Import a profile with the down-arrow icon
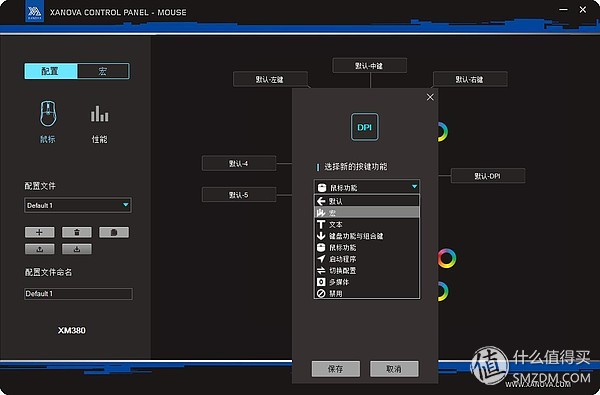This screenshot has width=600, height=395. pyautogui.click(x=77, y=249)
